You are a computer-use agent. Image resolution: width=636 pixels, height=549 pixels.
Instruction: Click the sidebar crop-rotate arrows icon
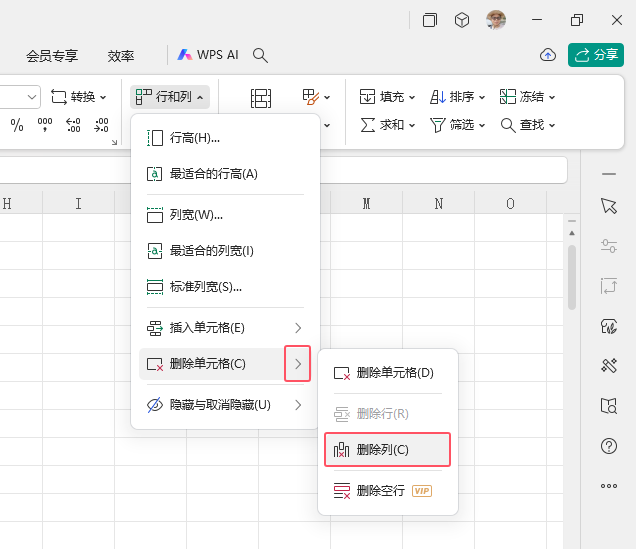tap(608, 286)
